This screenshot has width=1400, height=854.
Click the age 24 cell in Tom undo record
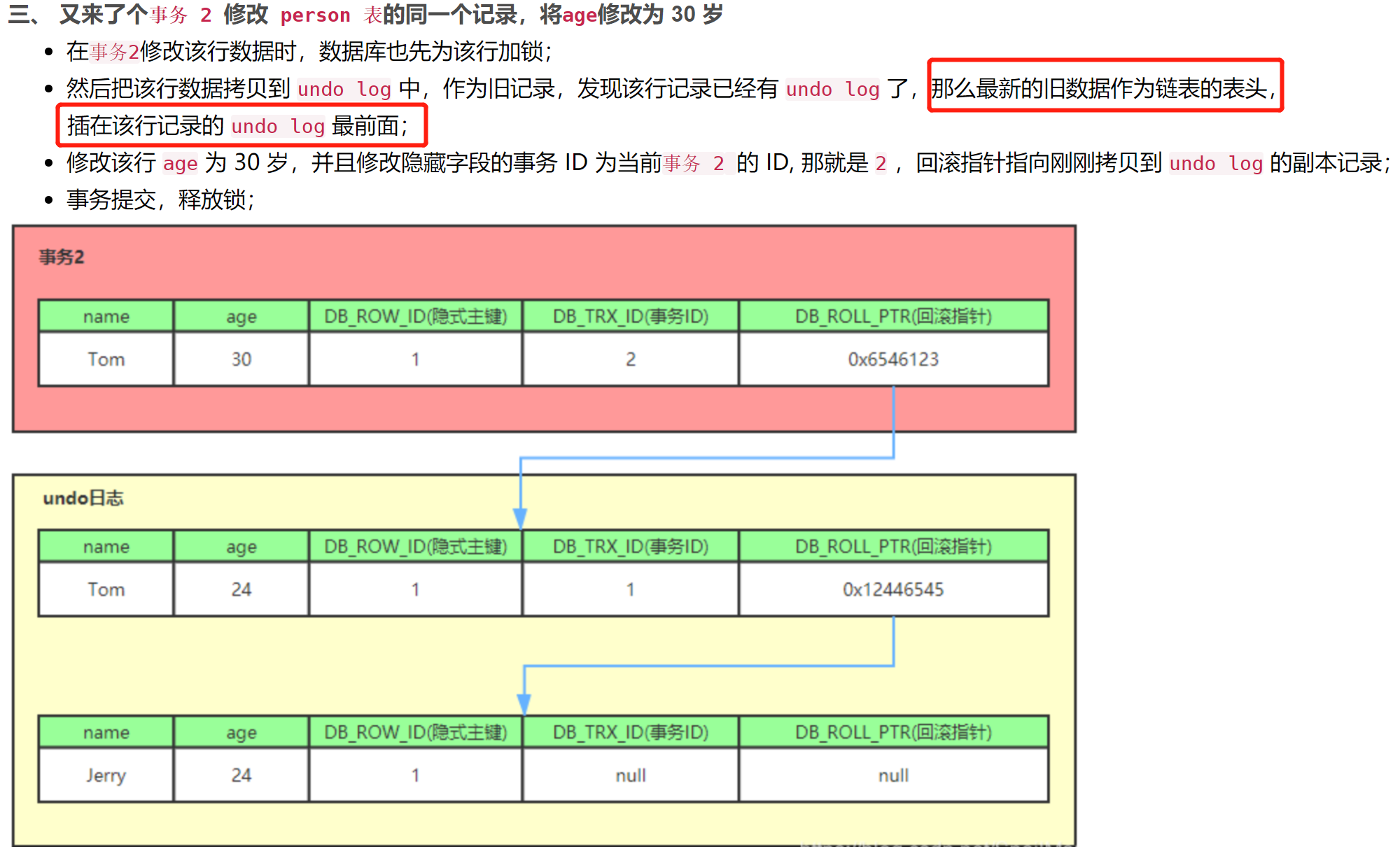241,589
